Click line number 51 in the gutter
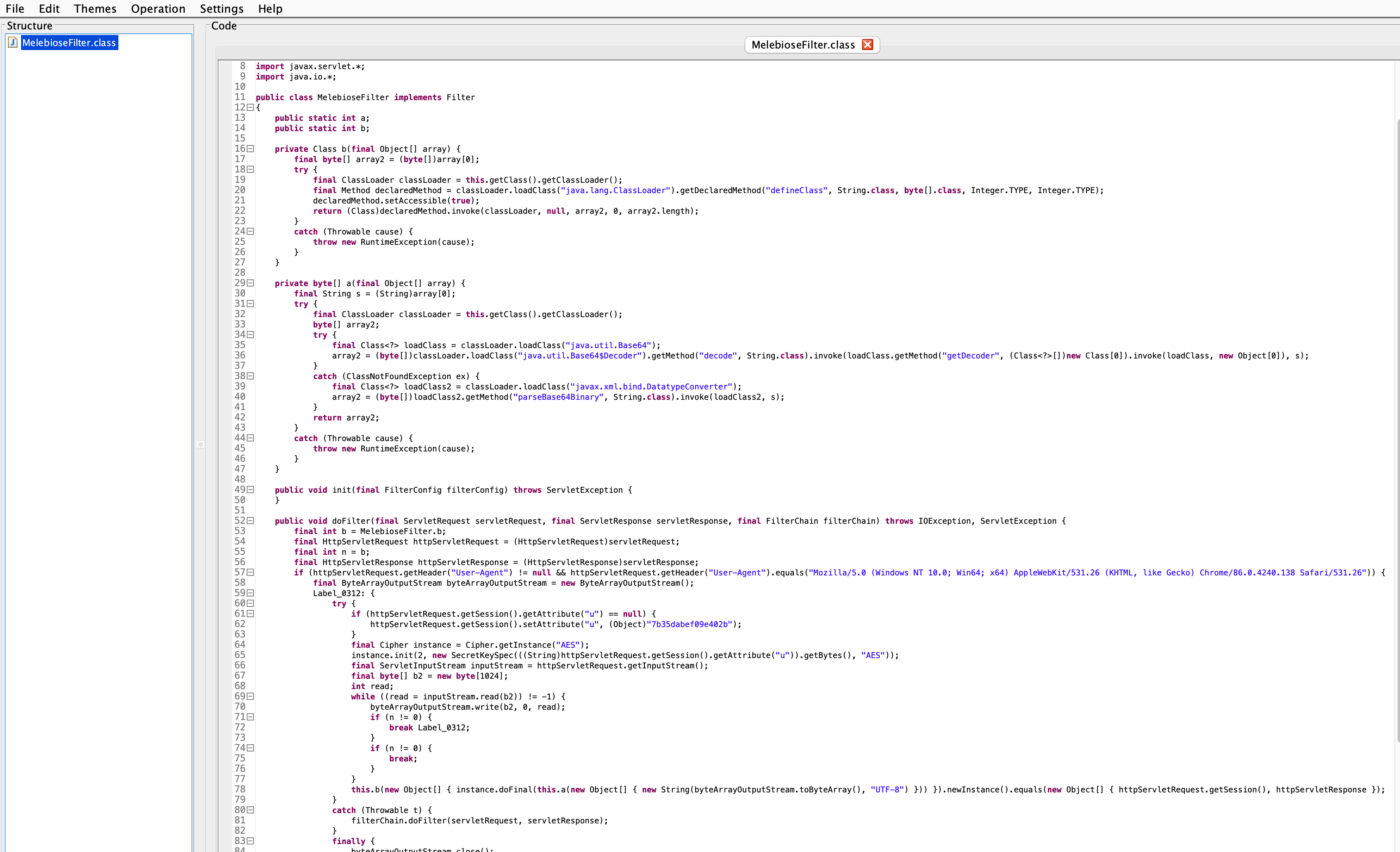The height and width of the screenshot is (852, 1400). pos(240,510)
